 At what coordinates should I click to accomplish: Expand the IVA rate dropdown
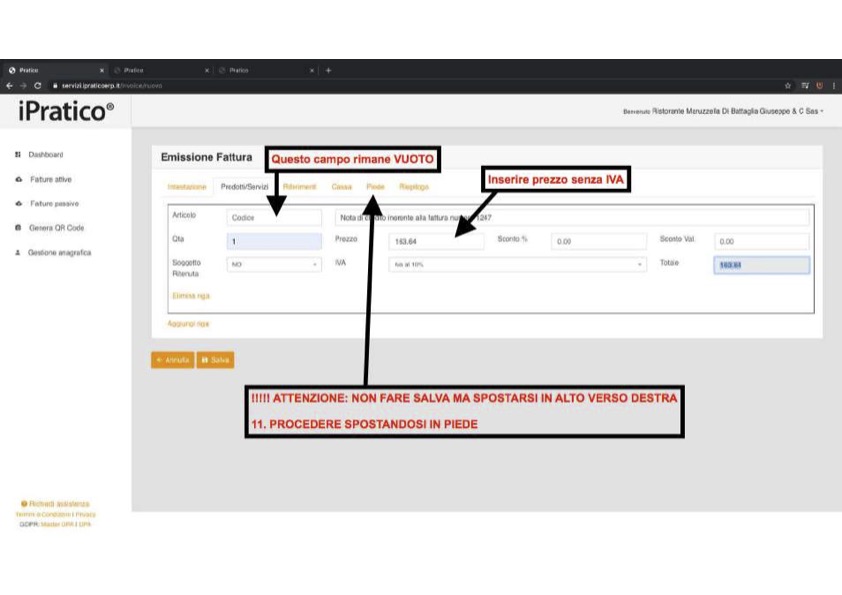click(516, 265)
